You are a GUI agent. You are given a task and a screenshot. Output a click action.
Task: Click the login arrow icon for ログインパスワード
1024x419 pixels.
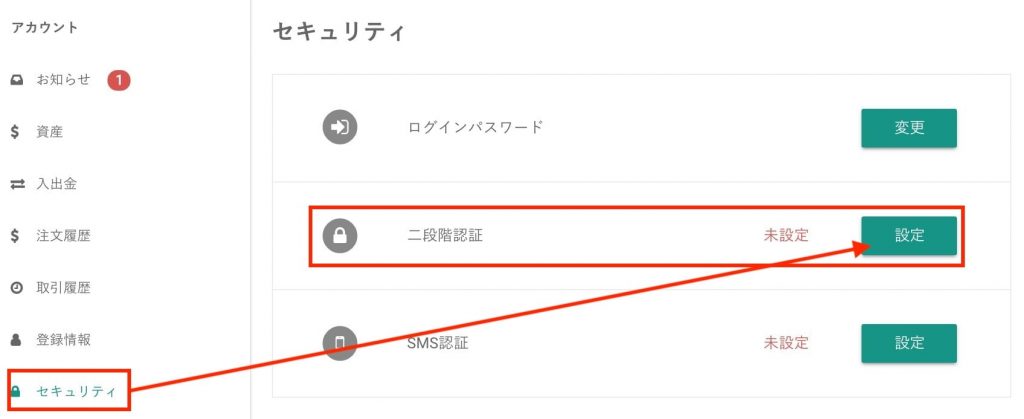[x=340, y=127]
